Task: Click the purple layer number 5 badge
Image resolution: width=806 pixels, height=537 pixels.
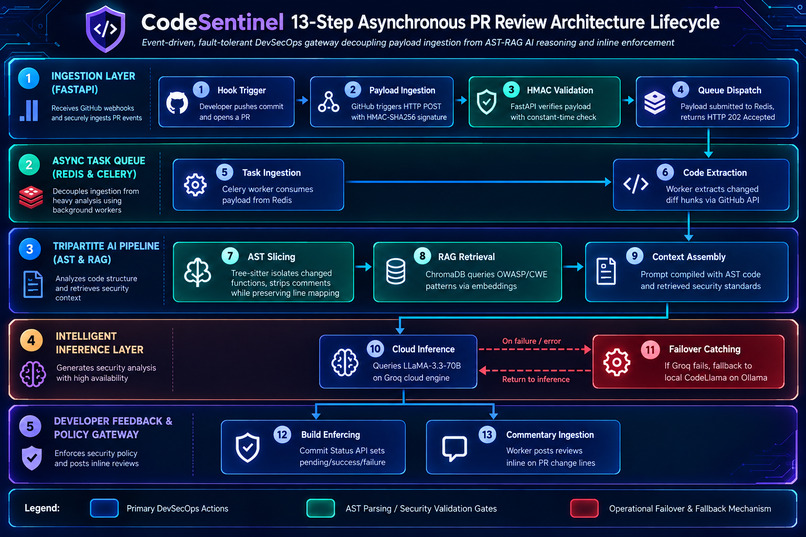Action: pyautogui.click(x=30, y=426)
